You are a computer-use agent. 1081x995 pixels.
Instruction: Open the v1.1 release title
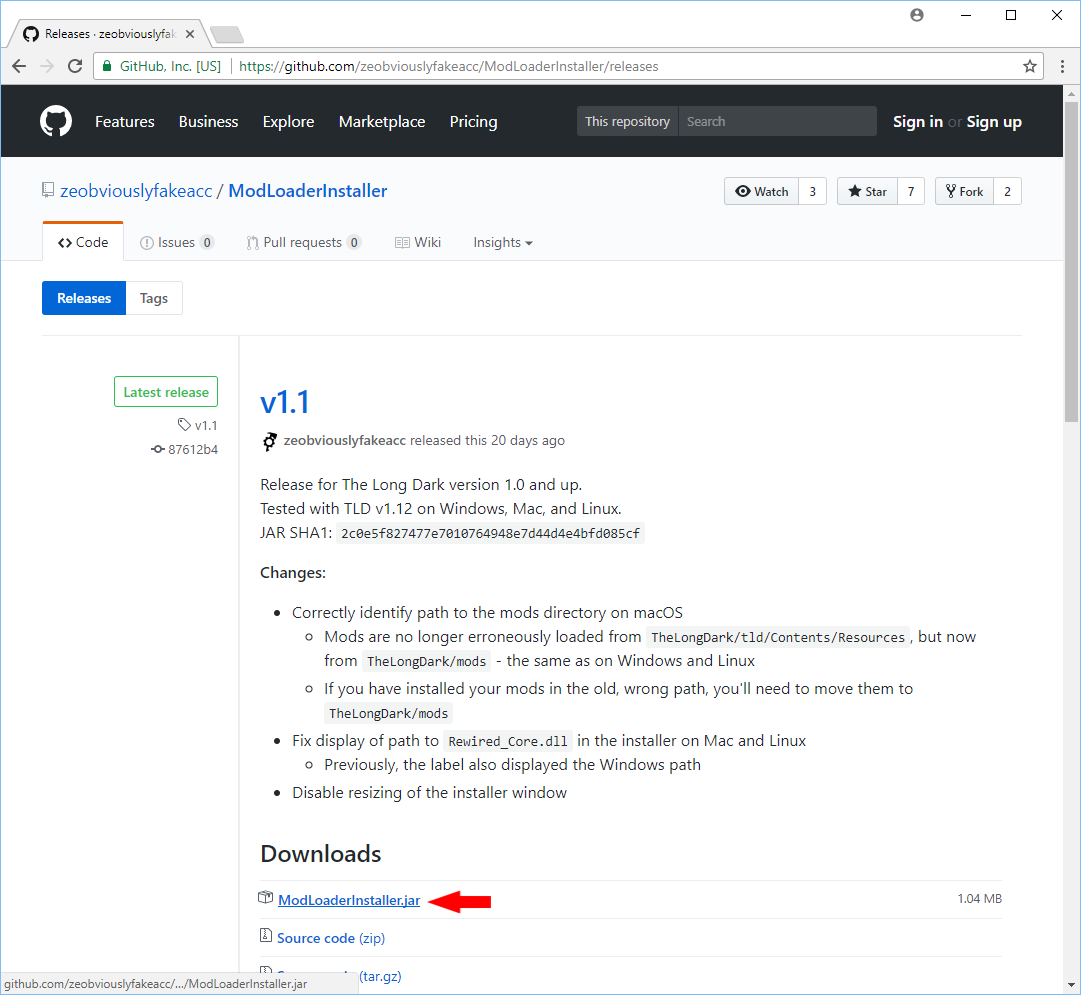tap(285, 402)
